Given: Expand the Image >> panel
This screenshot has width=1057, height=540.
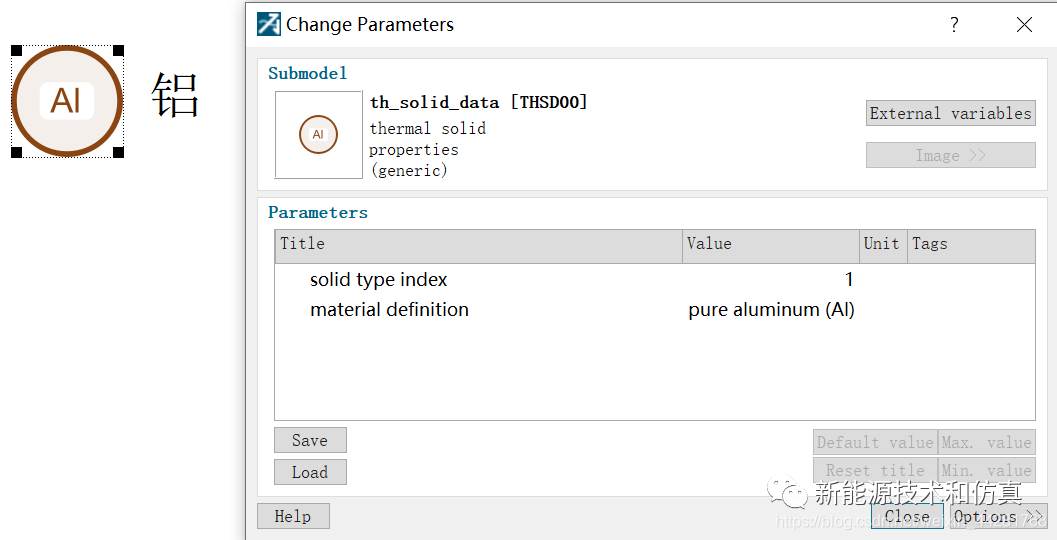Looking at the screenshot, I should coord(950,155).
